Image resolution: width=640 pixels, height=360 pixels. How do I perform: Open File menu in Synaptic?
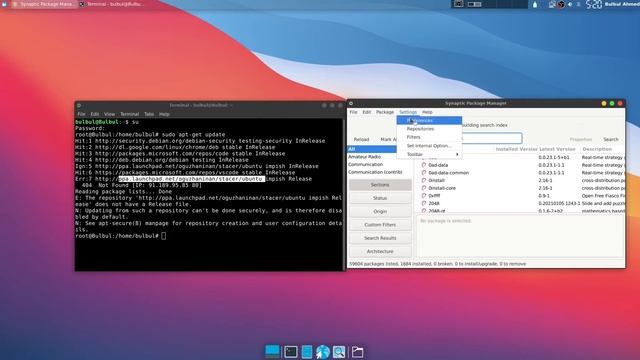pyautogui.click(x=353, y=112)
